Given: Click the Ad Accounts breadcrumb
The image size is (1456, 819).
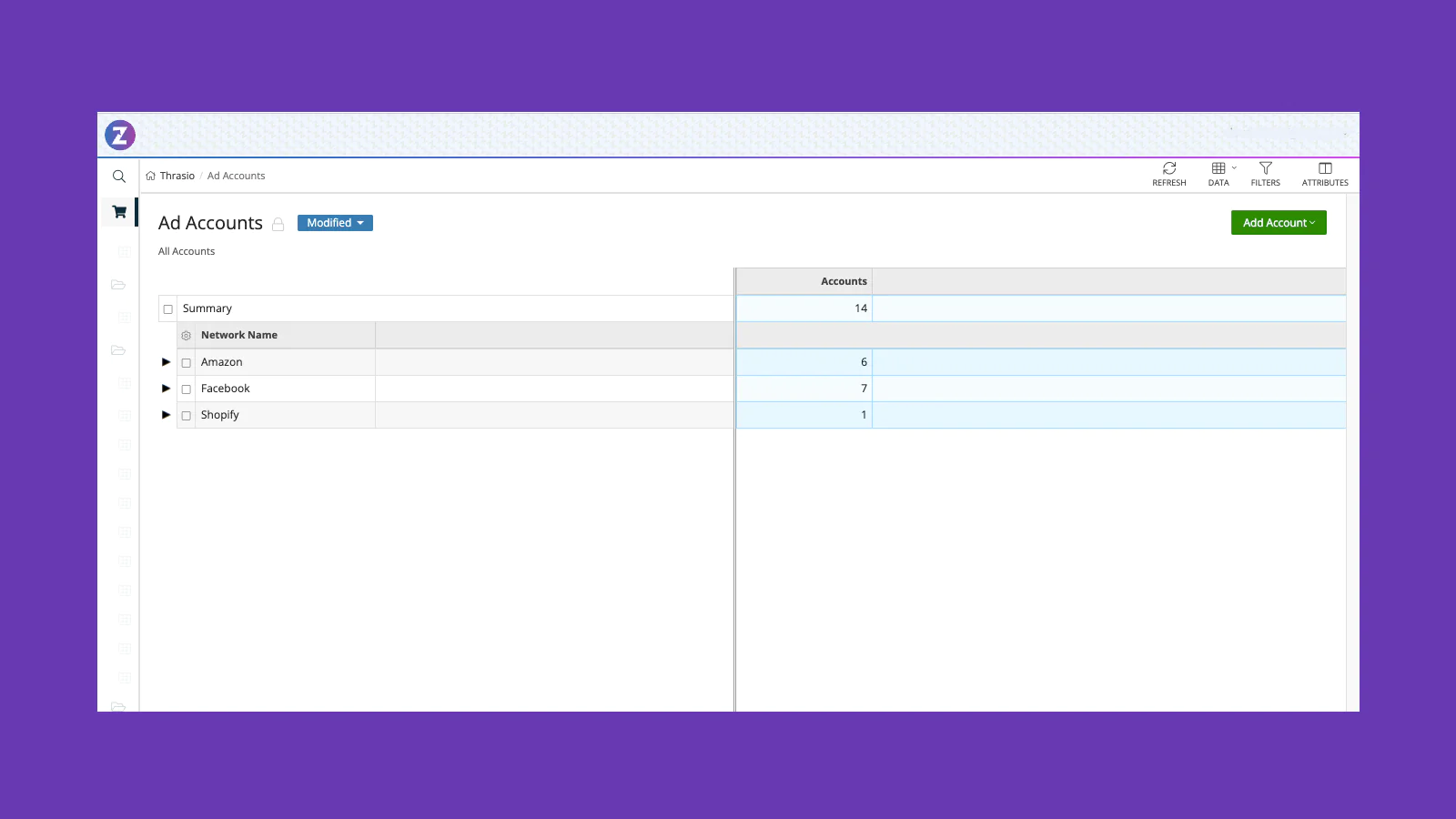Looking at the screenshot, I should 236,177.
